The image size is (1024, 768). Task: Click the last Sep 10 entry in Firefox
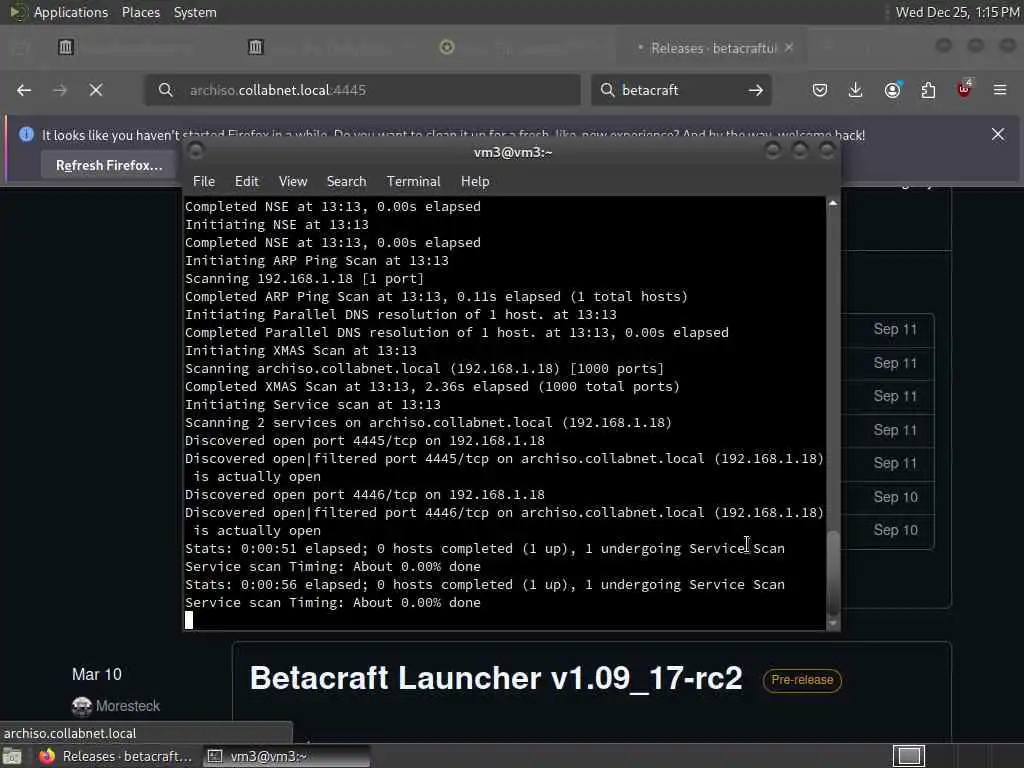[x=895, y=530]
